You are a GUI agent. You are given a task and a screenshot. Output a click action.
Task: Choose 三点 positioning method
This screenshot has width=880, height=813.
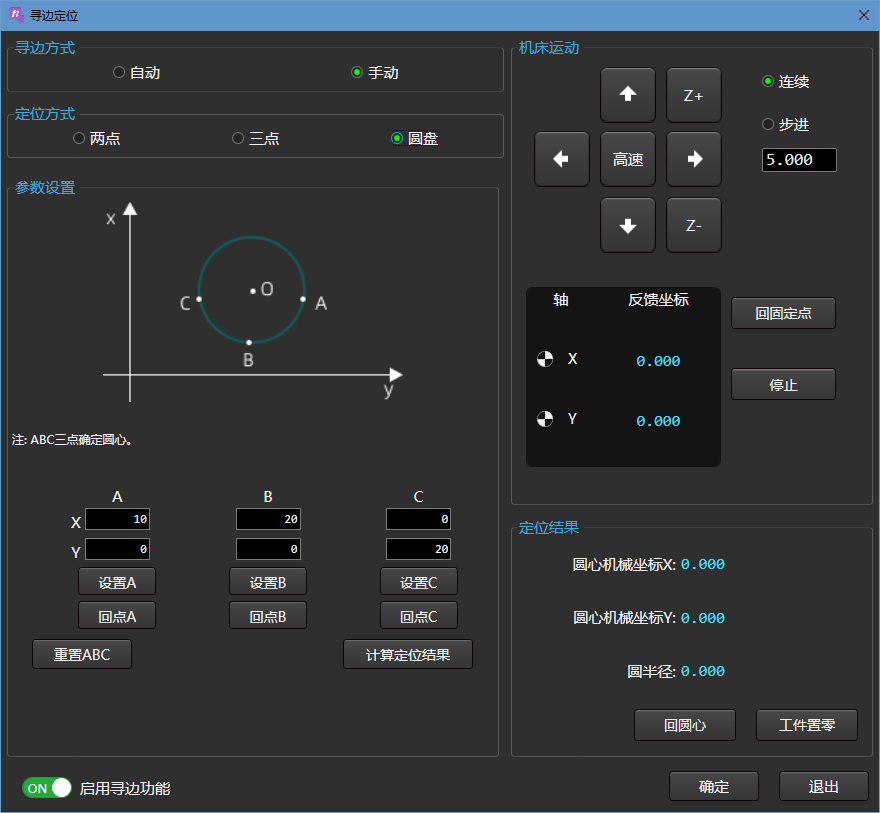[x=256, y=138]
